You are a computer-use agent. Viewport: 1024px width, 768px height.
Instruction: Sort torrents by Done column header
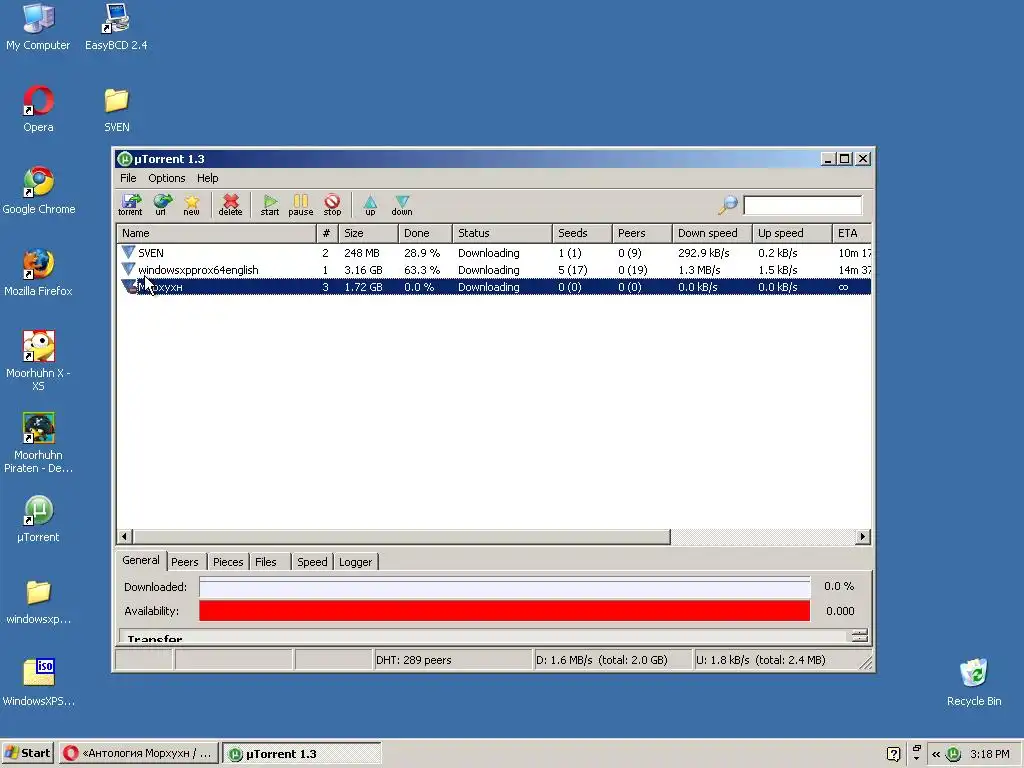(424, 233)
